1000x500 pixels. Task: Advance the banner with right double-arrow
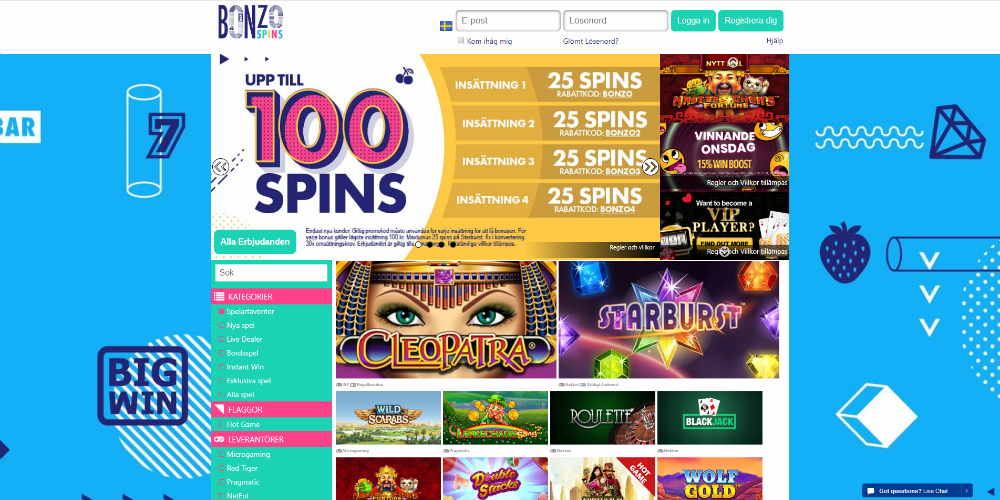650,167
